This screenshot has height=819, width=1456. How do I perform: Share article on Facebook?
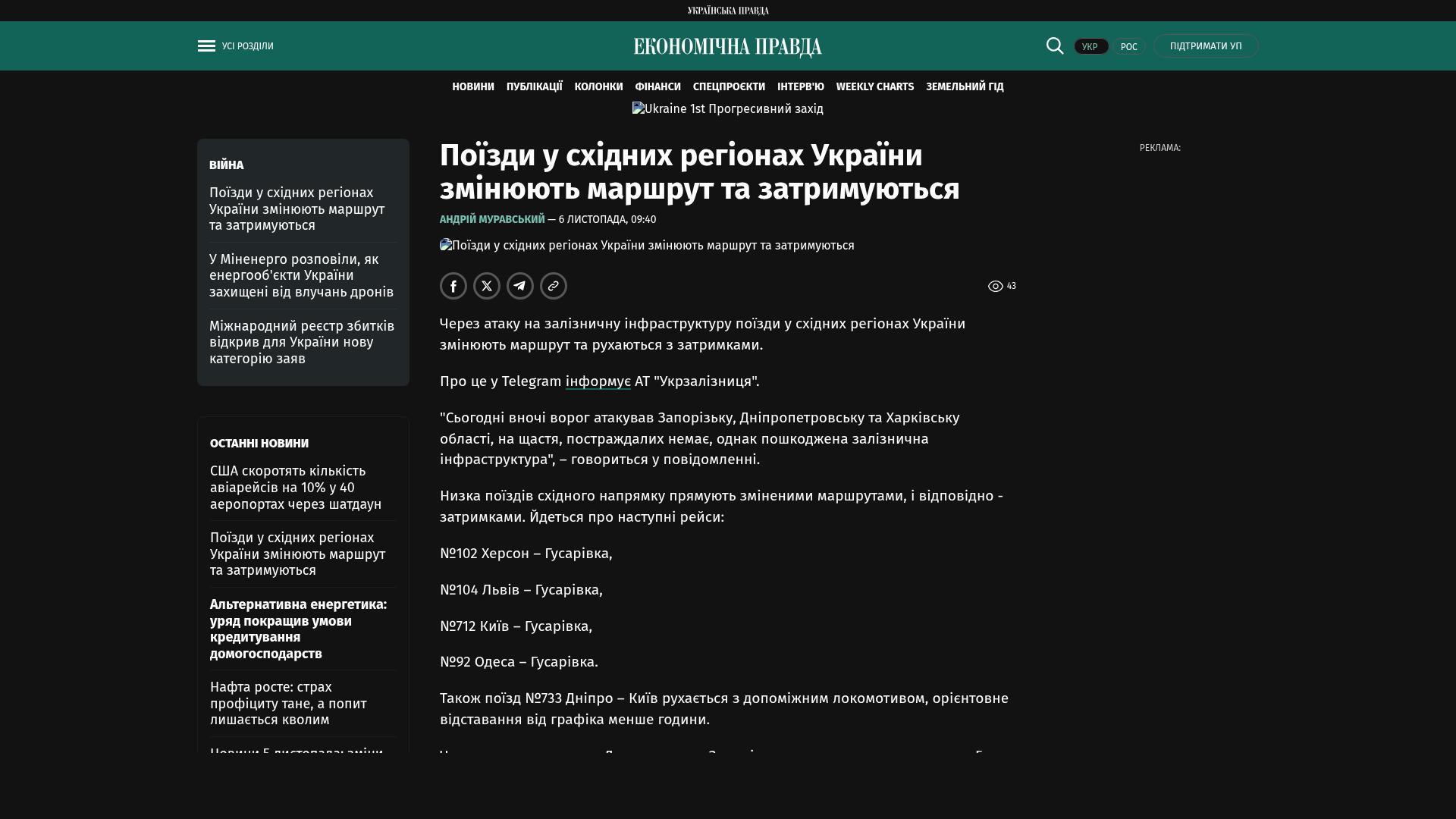[453, 286]
